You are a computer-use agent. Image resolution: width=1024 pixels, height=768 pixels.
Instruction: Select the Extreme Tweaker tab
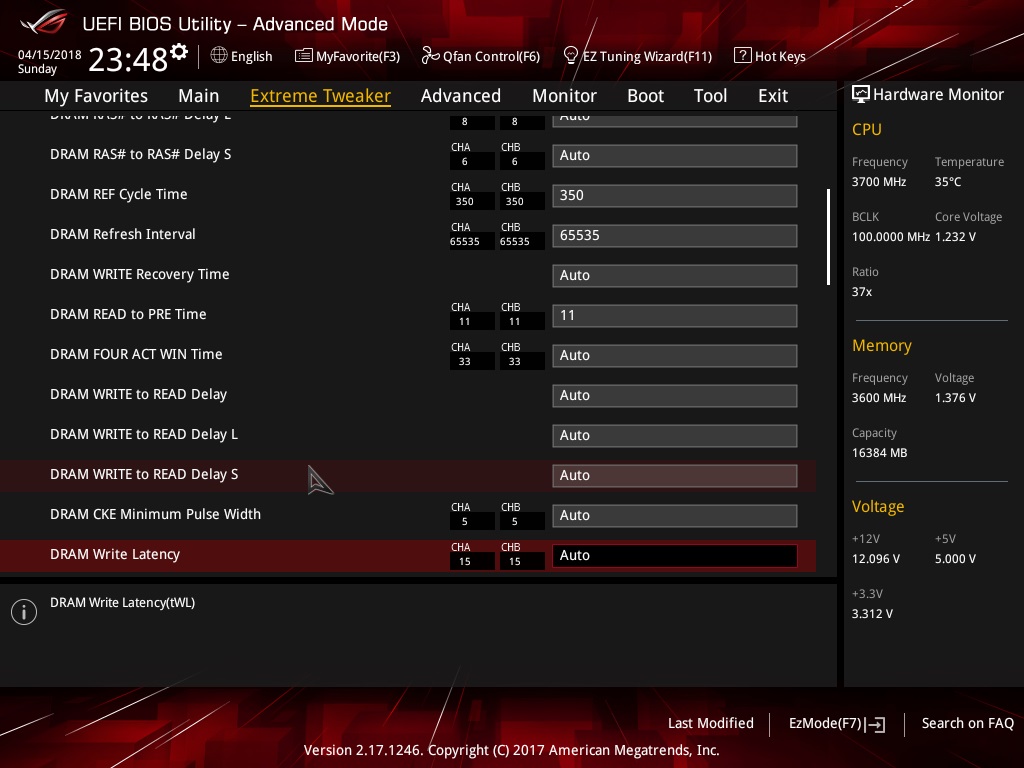pos(321,96)
